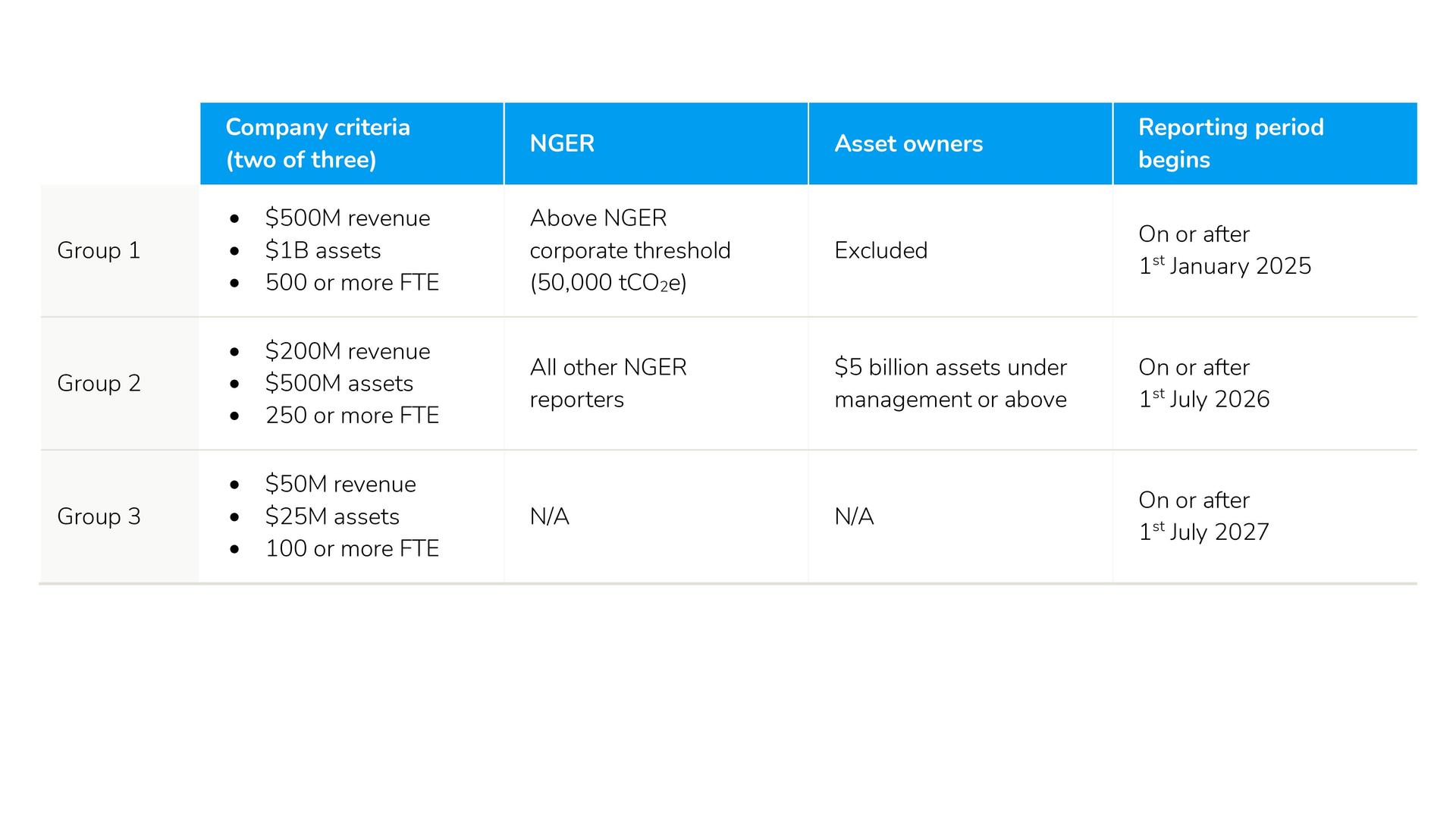Click the "Reporting period begins" header
The height and width of the screenshot is (819, 1456).
click(x=1231, y=143)
